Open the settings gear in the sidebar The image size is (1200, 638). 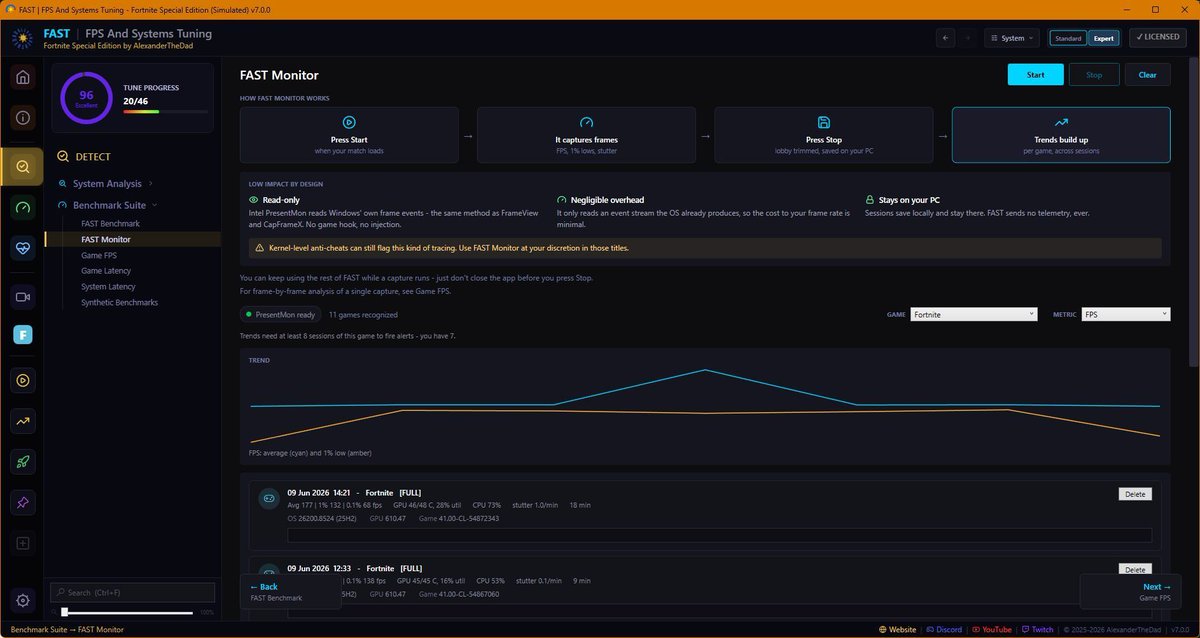pos(23,600)
